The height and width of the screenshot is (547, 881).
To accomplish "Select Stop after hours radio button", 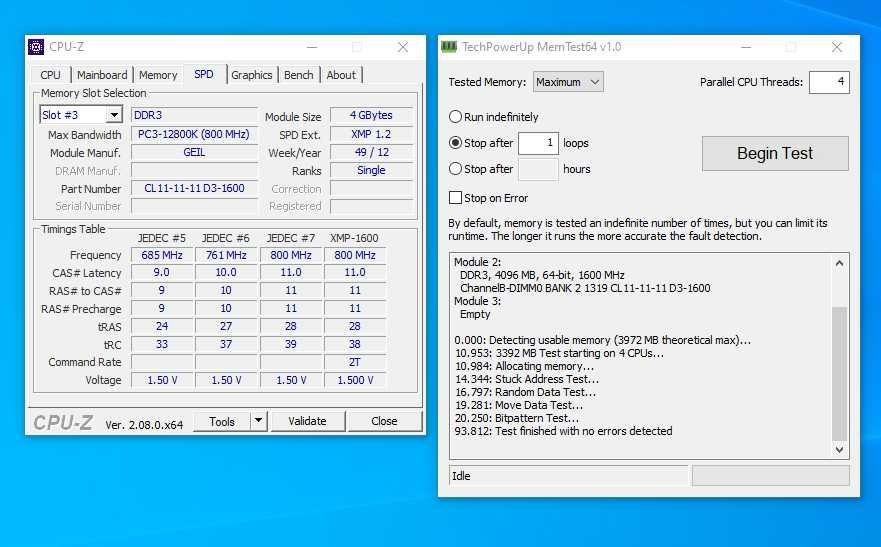I will pos(456,168).
